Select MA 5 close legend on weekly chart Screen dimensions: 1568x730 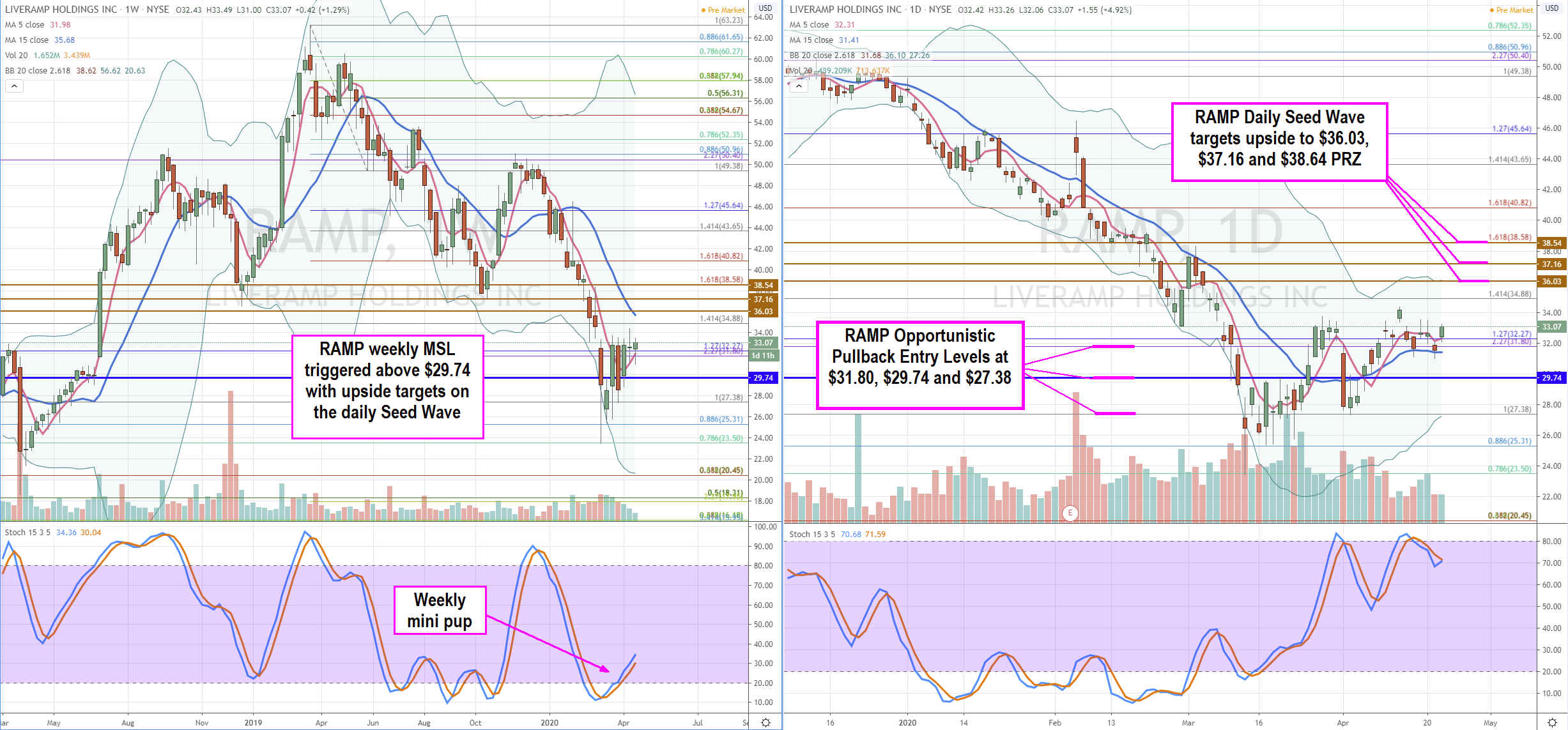tap(25, 25)
